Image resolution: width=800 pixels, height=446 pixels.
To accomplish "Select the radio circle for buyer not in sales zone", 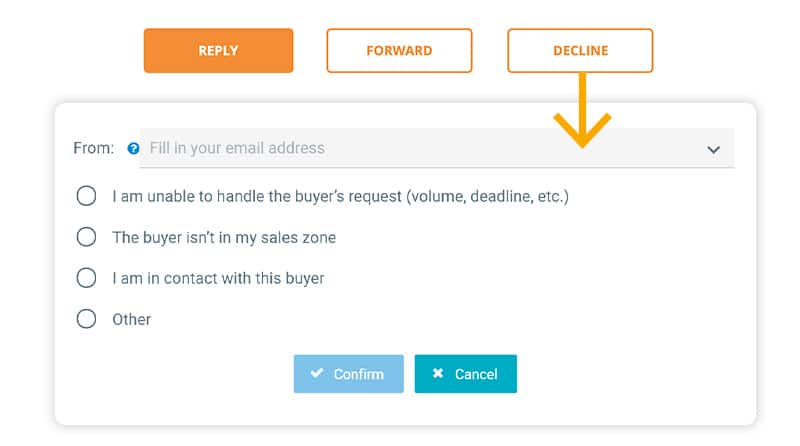I will 86,237.
